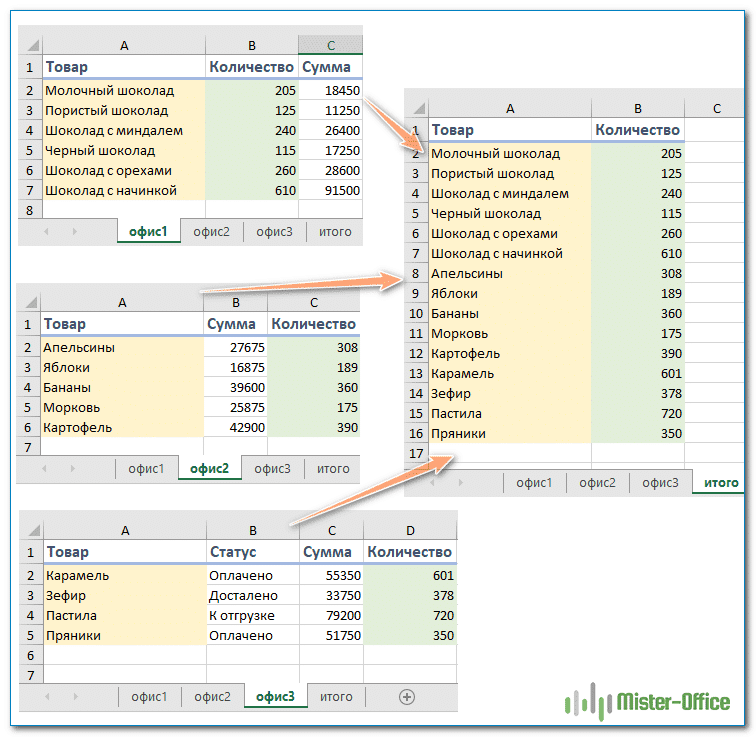Click Сумма header in the офис1 sheet

(330, 67)
